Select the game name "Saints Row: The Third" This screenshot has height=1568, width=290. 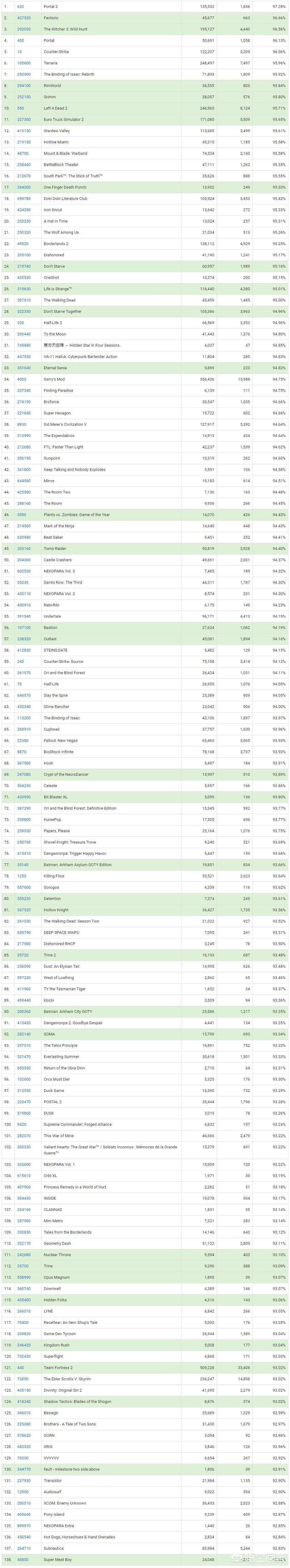pos(63,583)
